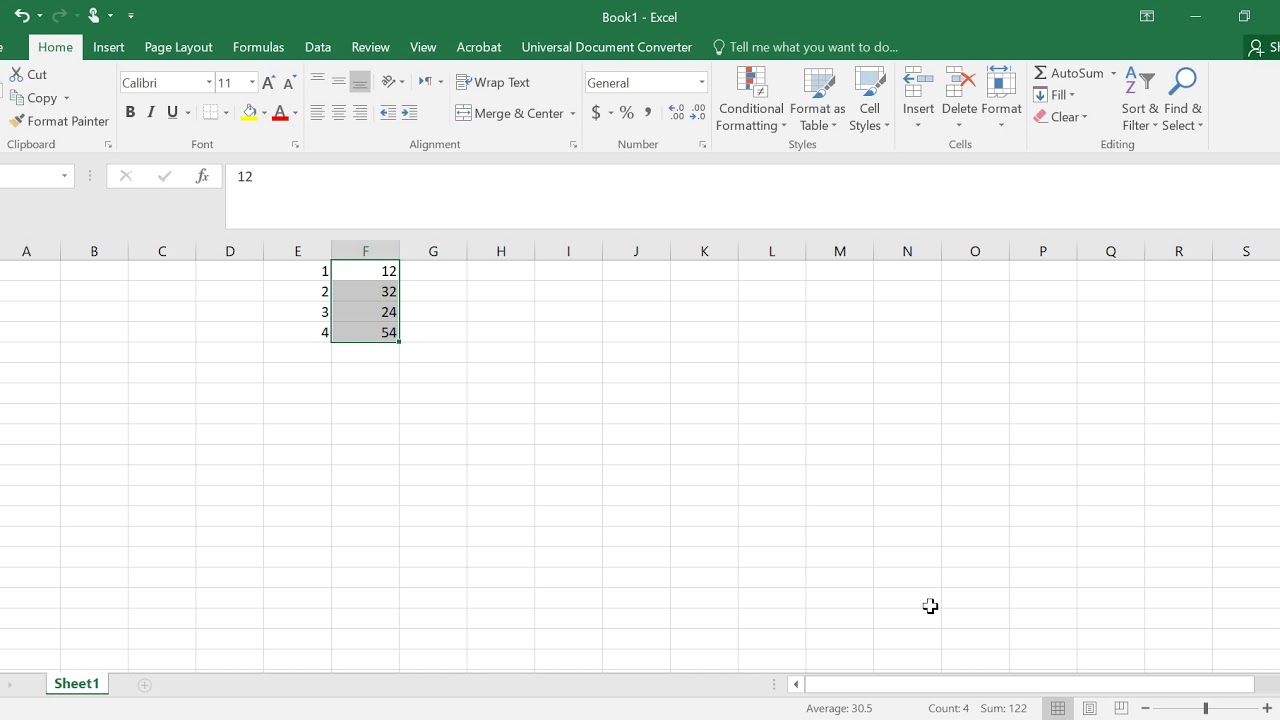Viewport: 1280px width, 720px height.
Task: Click Increase Indent icon
Action: 409,113
